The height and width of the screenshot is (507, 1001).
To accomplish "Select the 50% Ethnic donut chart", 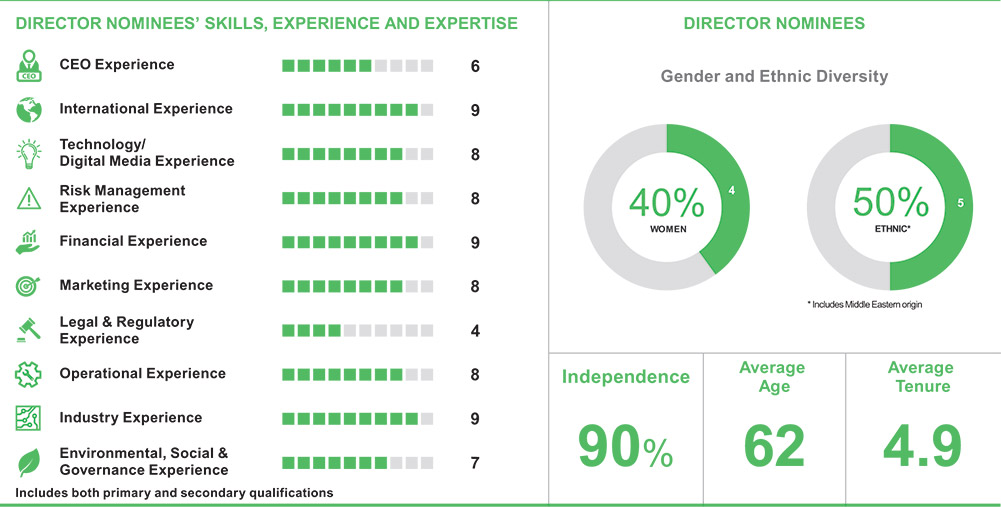I will [x=890, y=207].
